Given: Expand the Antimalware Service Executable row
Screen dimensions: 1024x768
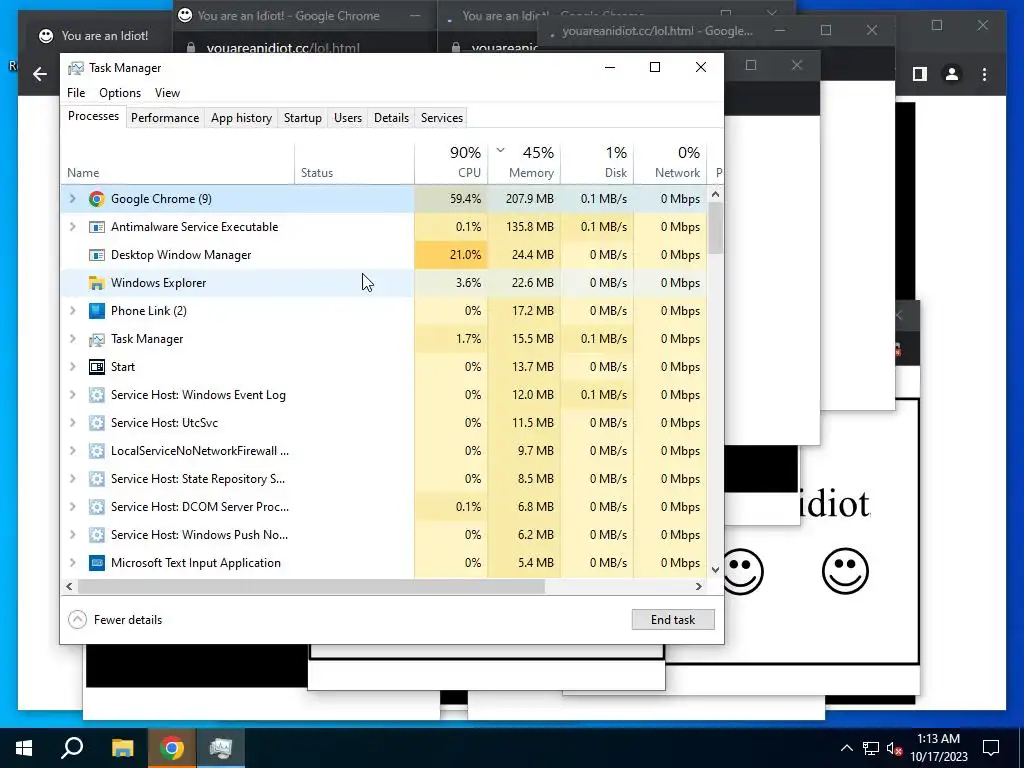Looking at the screenshot, I should click(x=72, y=227).
